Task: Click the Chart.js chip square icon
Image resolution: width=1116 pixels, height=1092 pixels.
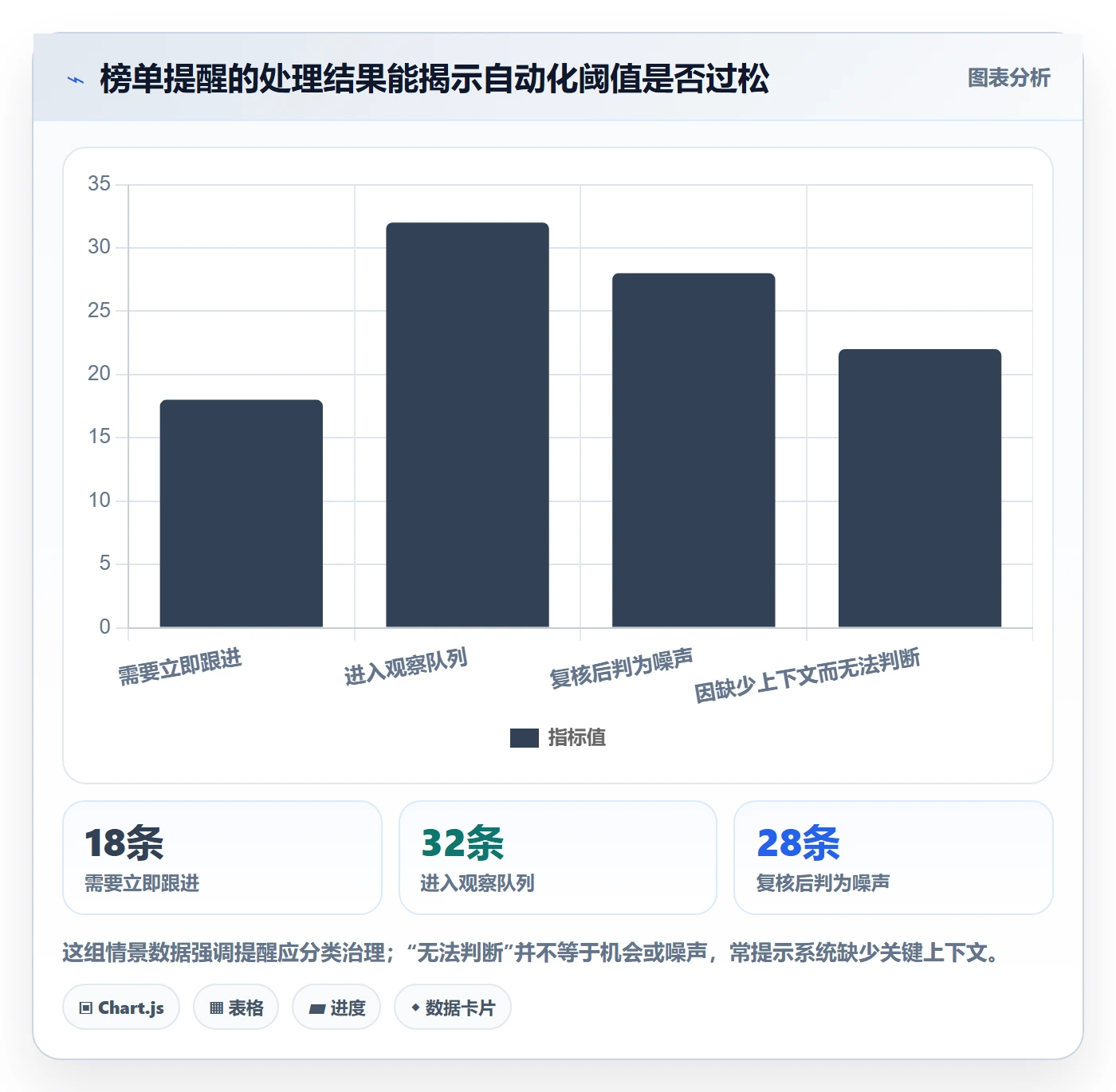Action: [86, 1008]
